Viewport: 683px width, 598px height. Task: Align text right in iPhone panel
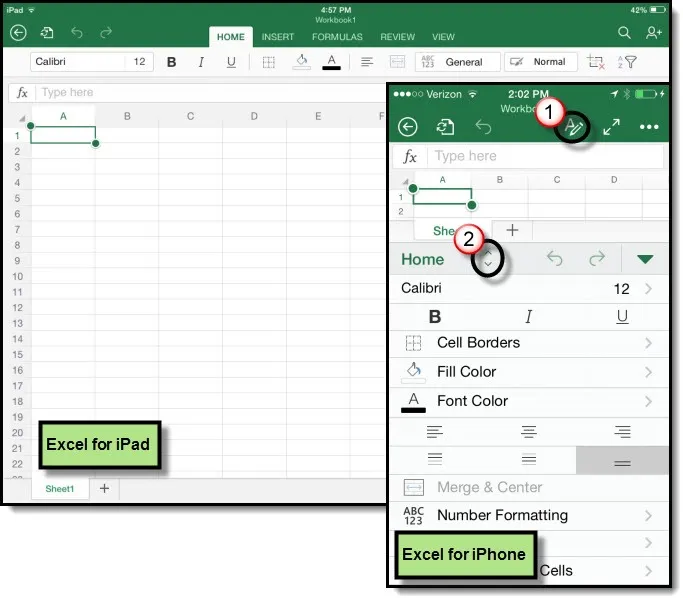click(x=622, y=432)
